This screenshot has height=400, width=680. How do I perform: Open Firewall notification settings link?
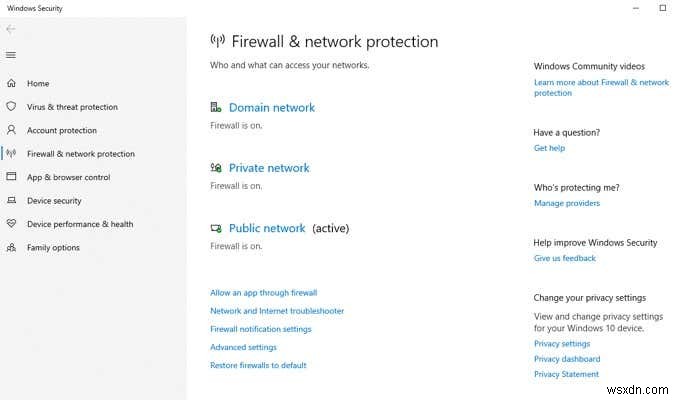coord(260,329)
